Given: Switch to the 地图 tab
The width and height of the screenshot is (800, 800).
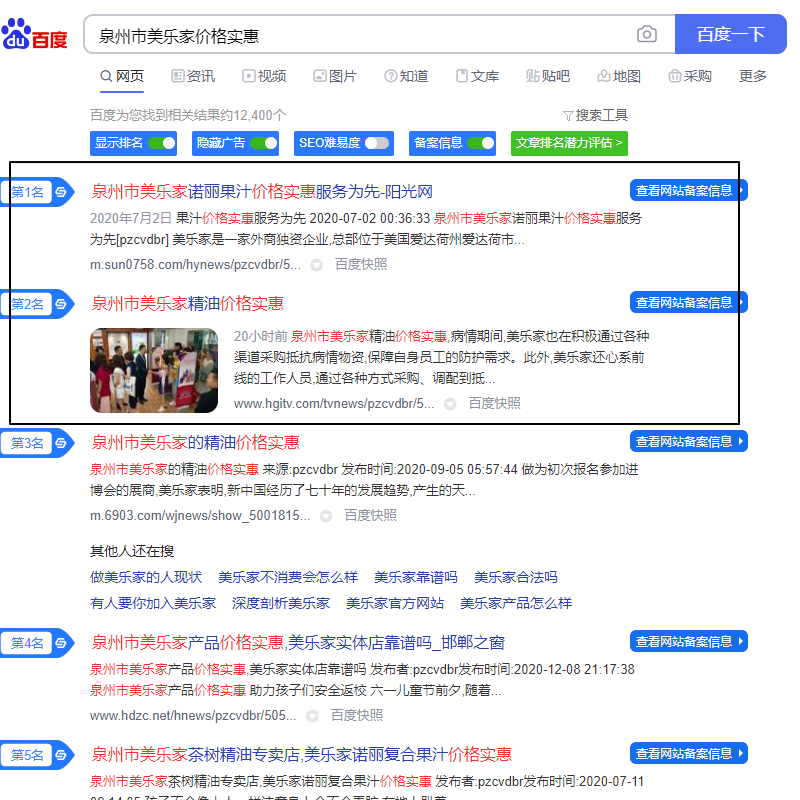Looking at the screenshot, I should click(619, 77).
